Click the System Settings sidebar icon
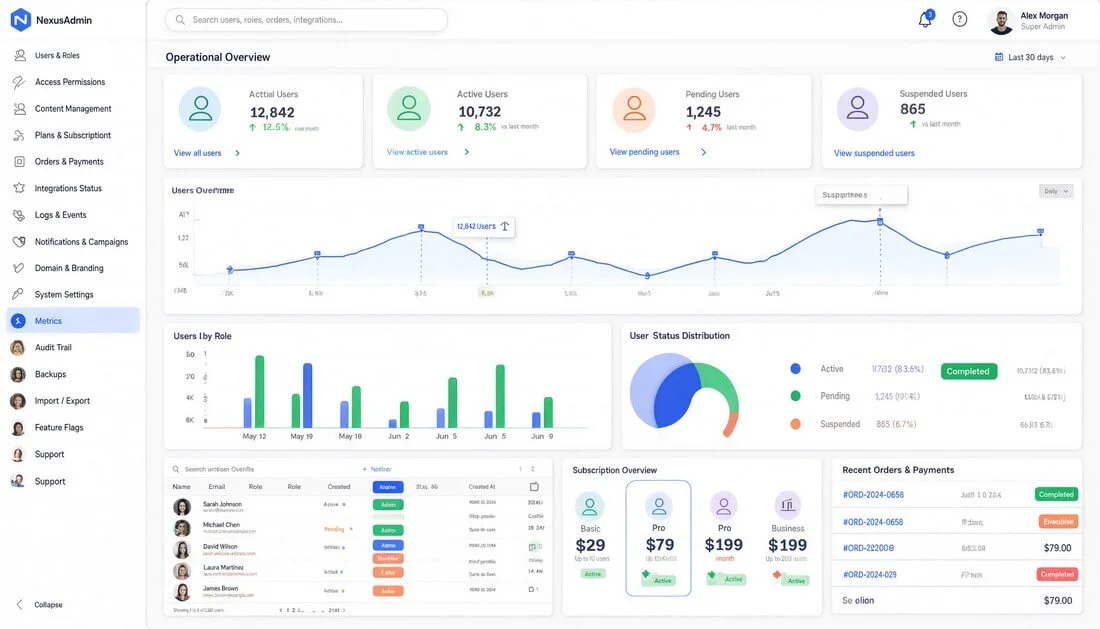 click(20, 295)
